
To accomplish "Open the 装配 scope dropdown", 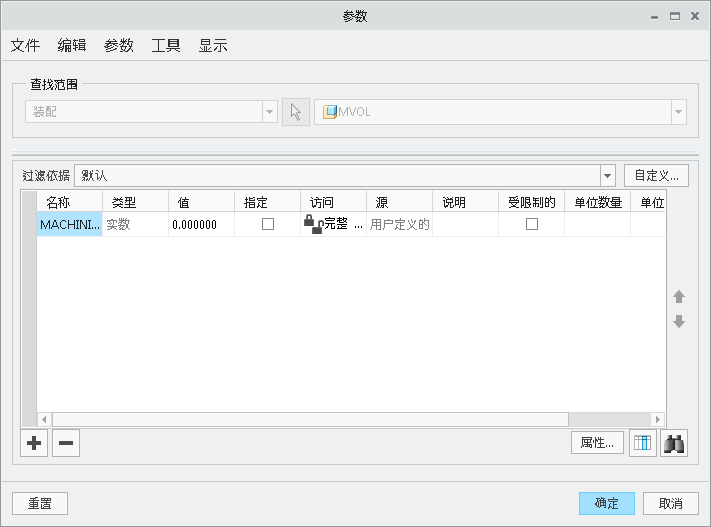I will [269, 112].
